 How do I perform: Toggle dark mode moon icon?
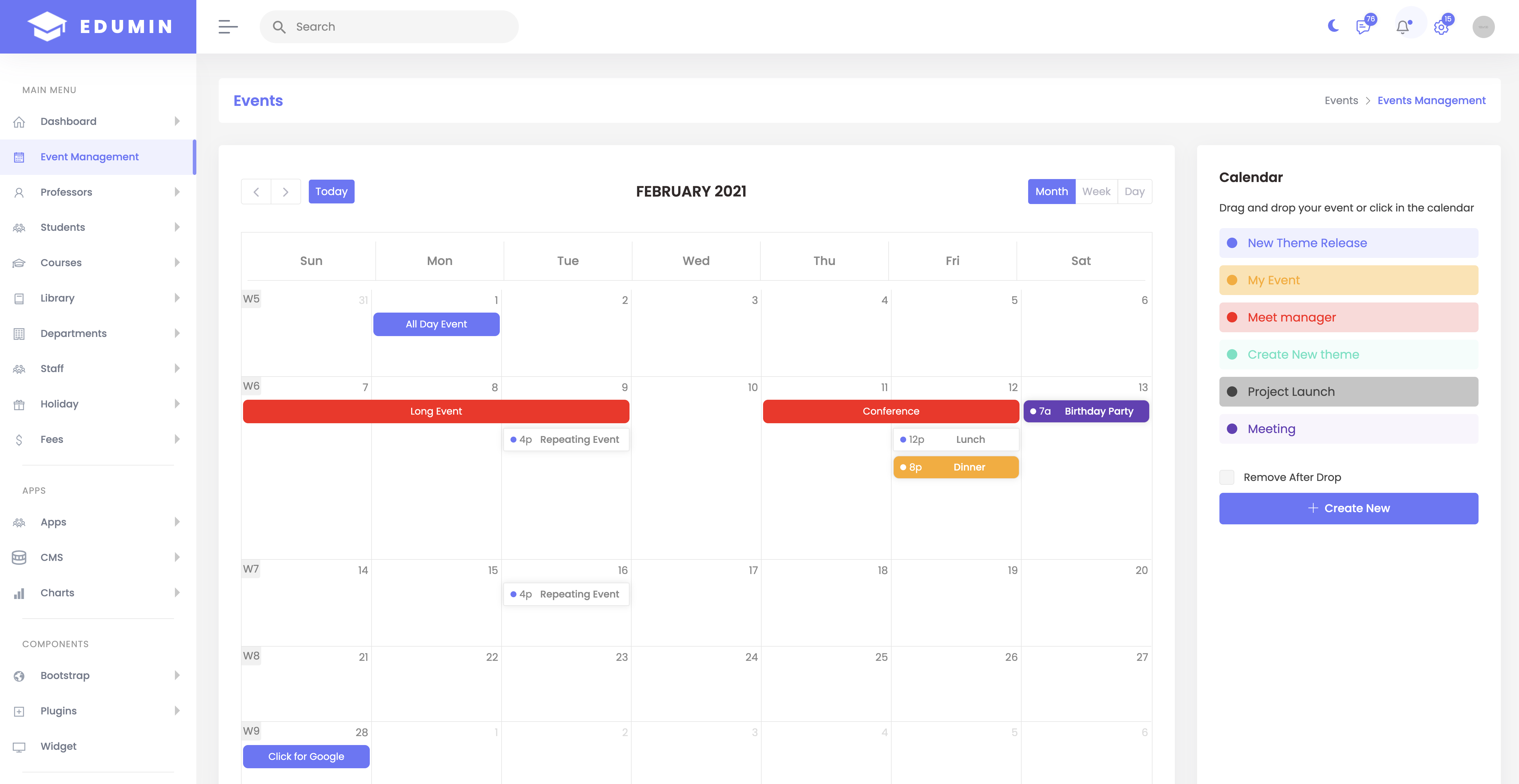point(1333,26)
